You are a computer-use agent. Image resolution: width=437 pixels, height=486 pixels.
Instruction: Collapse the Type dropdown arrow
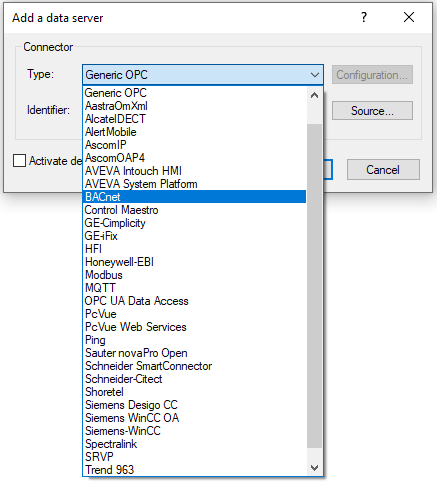pyautogui.click(x=314, y=75)
